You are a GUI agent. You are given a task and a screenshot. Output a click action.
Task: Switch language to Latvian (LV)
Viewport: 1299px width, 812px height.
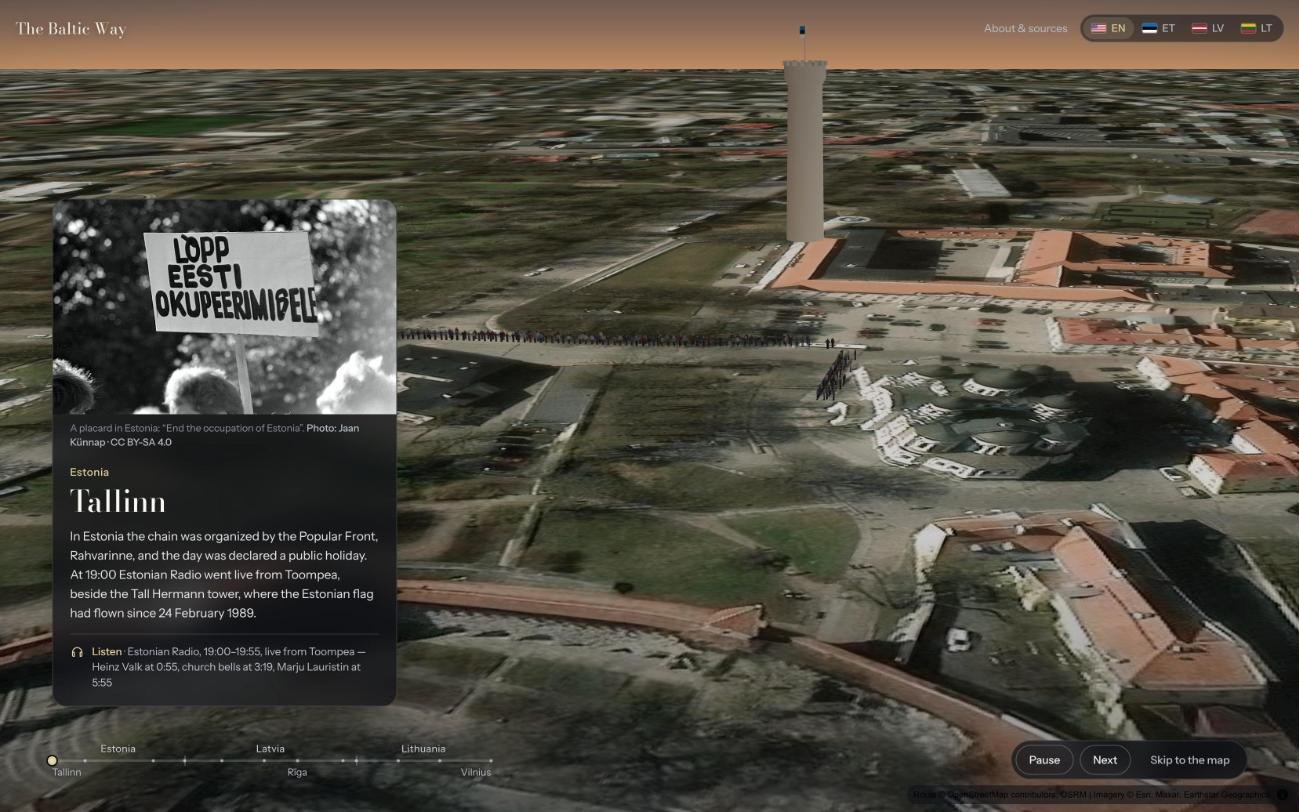coord(1207,28)
